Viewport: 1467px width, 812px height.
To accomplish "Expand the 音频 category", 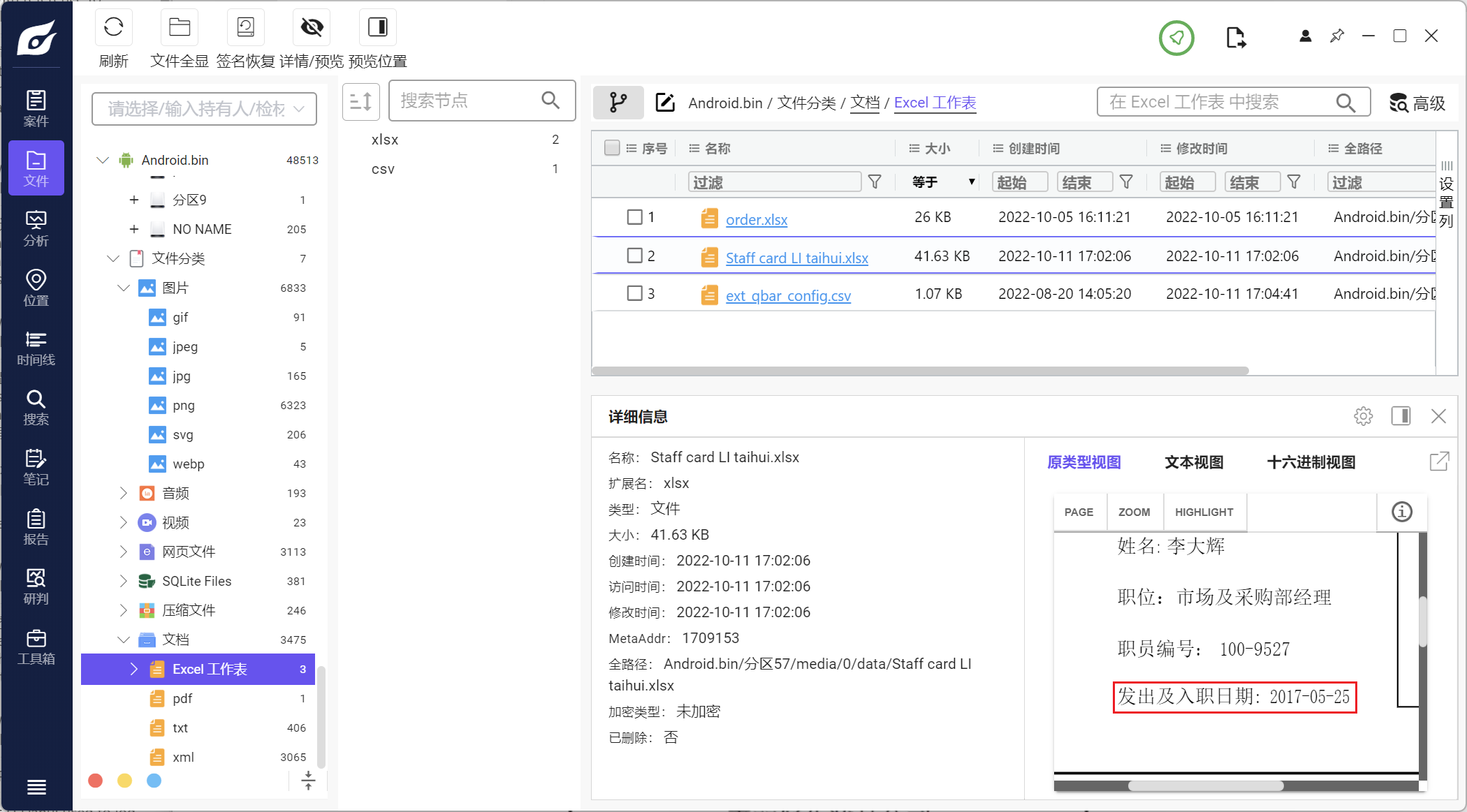I will (x=124, y=493).
